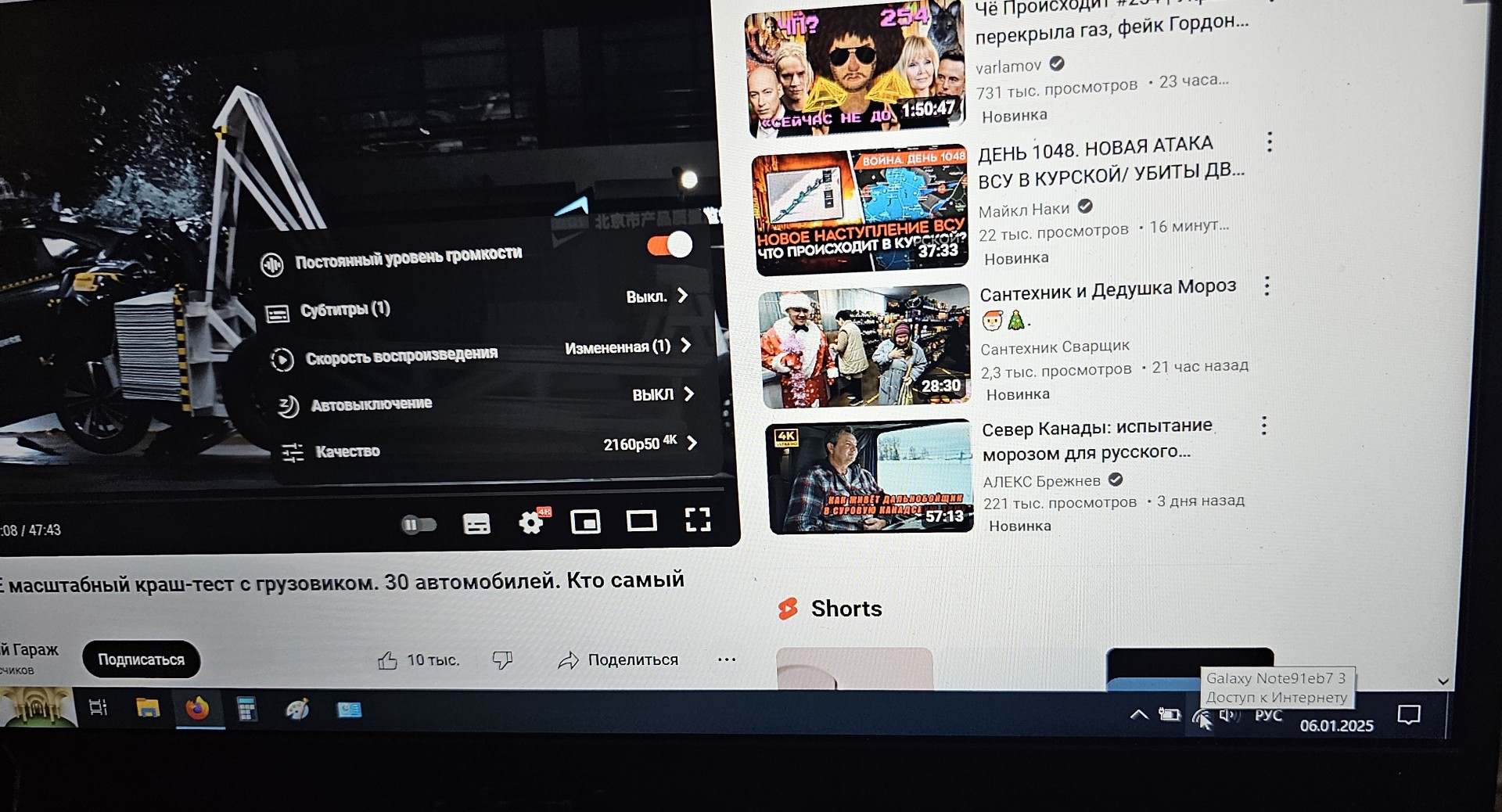Screen dimensions: 1502x812
Task: Expand the Субтитры submenu chevron
Action: coord(682,296)
